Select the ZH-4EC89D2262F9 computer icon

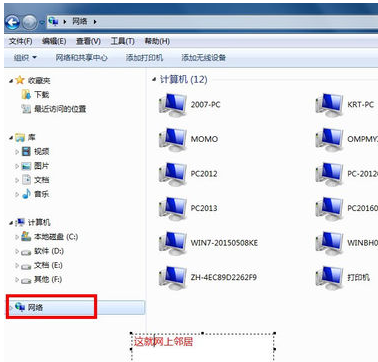coord(173,277)
